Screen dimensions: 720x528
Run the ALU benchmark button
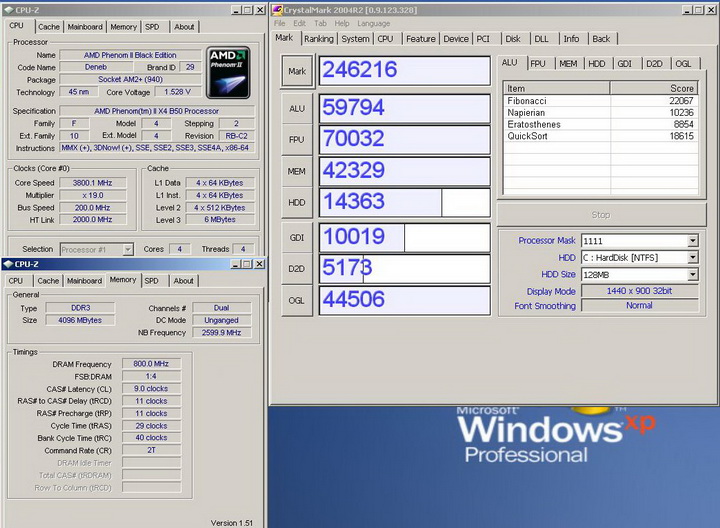(x=297, y=109)
